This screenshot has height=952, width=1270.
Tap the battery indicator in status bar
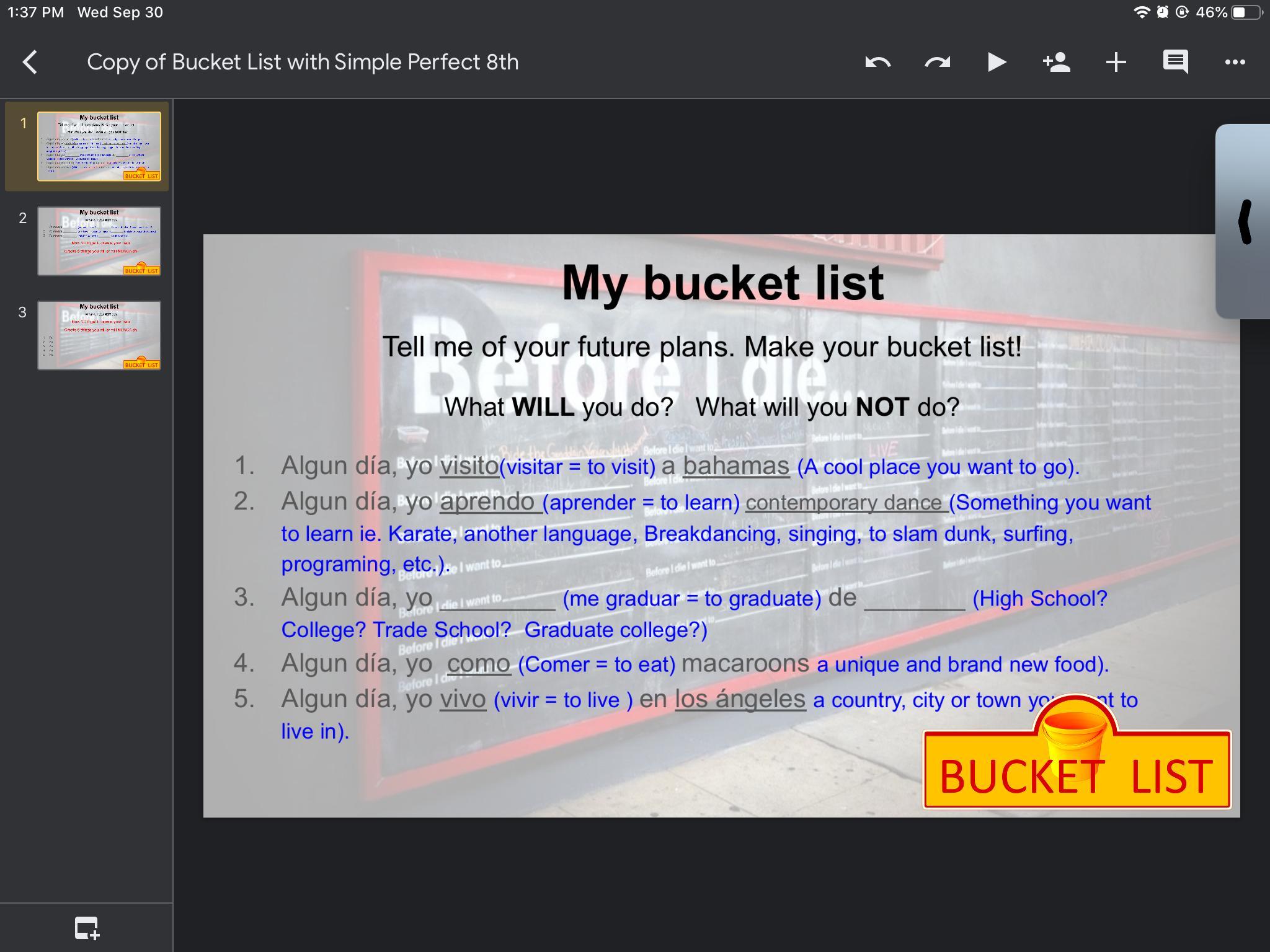1247,12
